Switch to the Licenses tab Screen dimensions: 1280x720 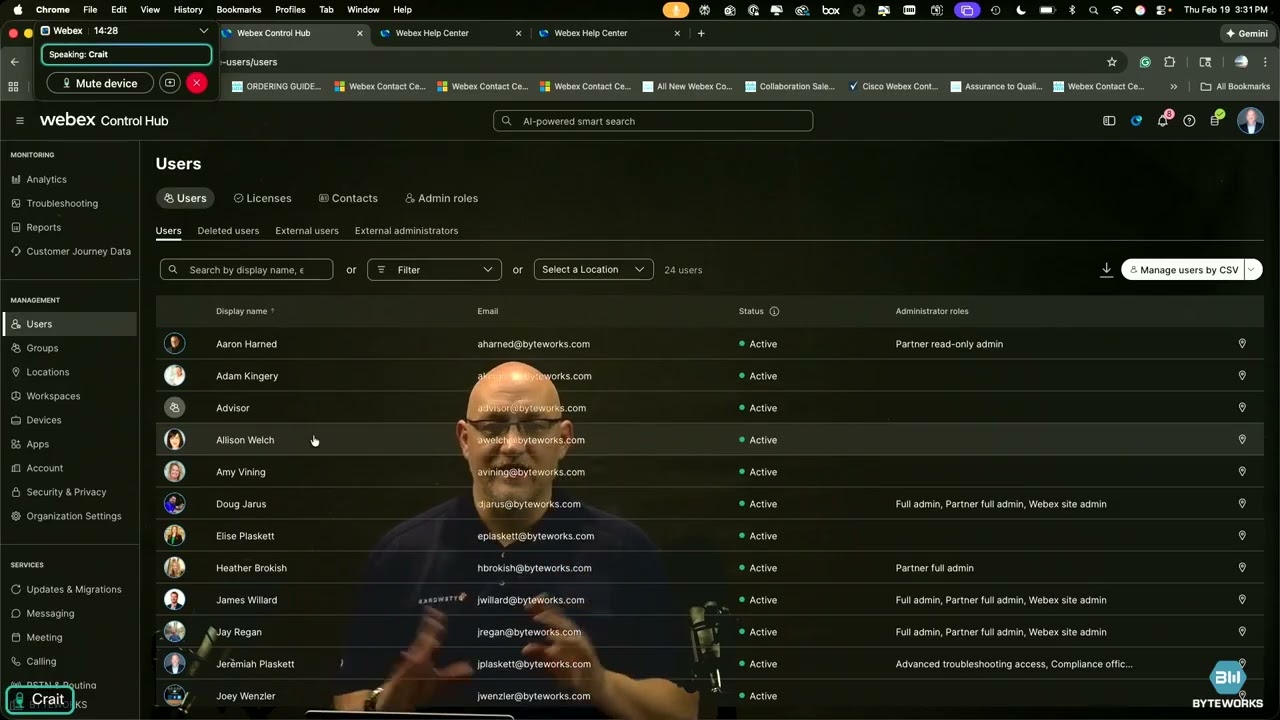[x=262, y=198]
